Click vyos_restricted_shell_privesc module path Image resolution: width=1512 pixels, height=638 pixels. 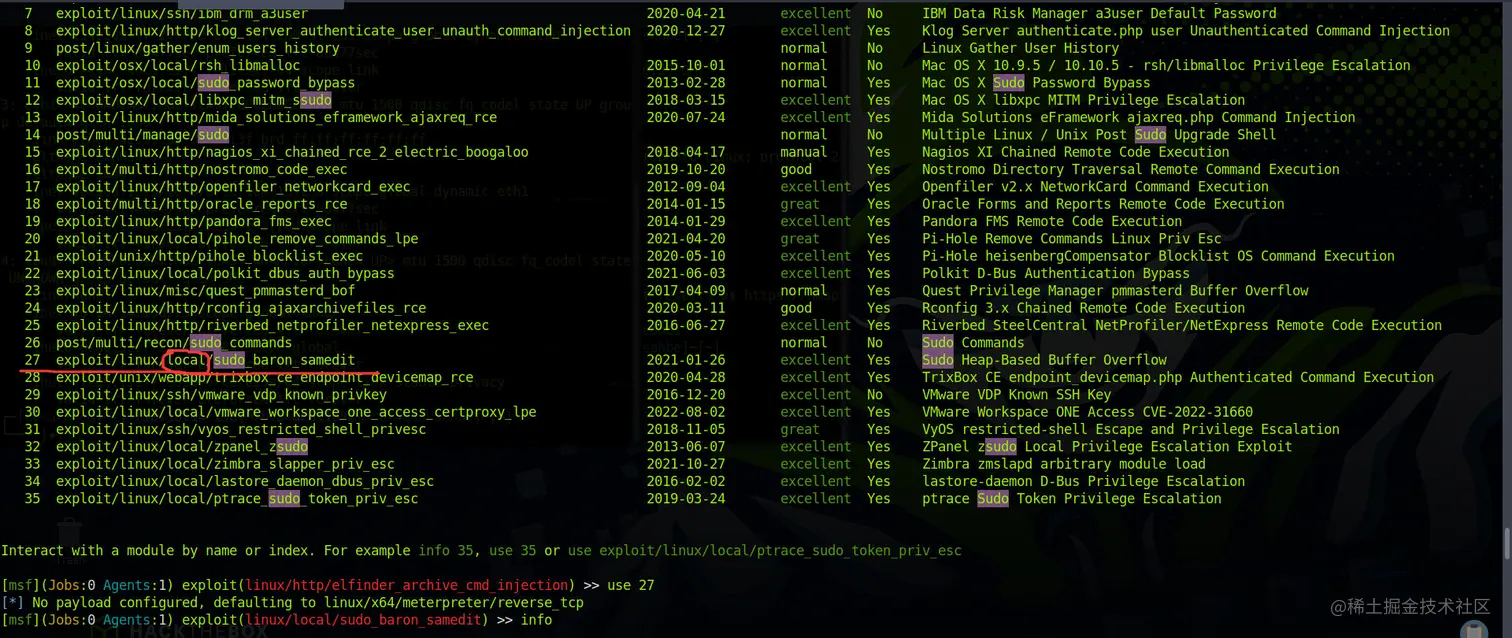[x=241, y=429]
